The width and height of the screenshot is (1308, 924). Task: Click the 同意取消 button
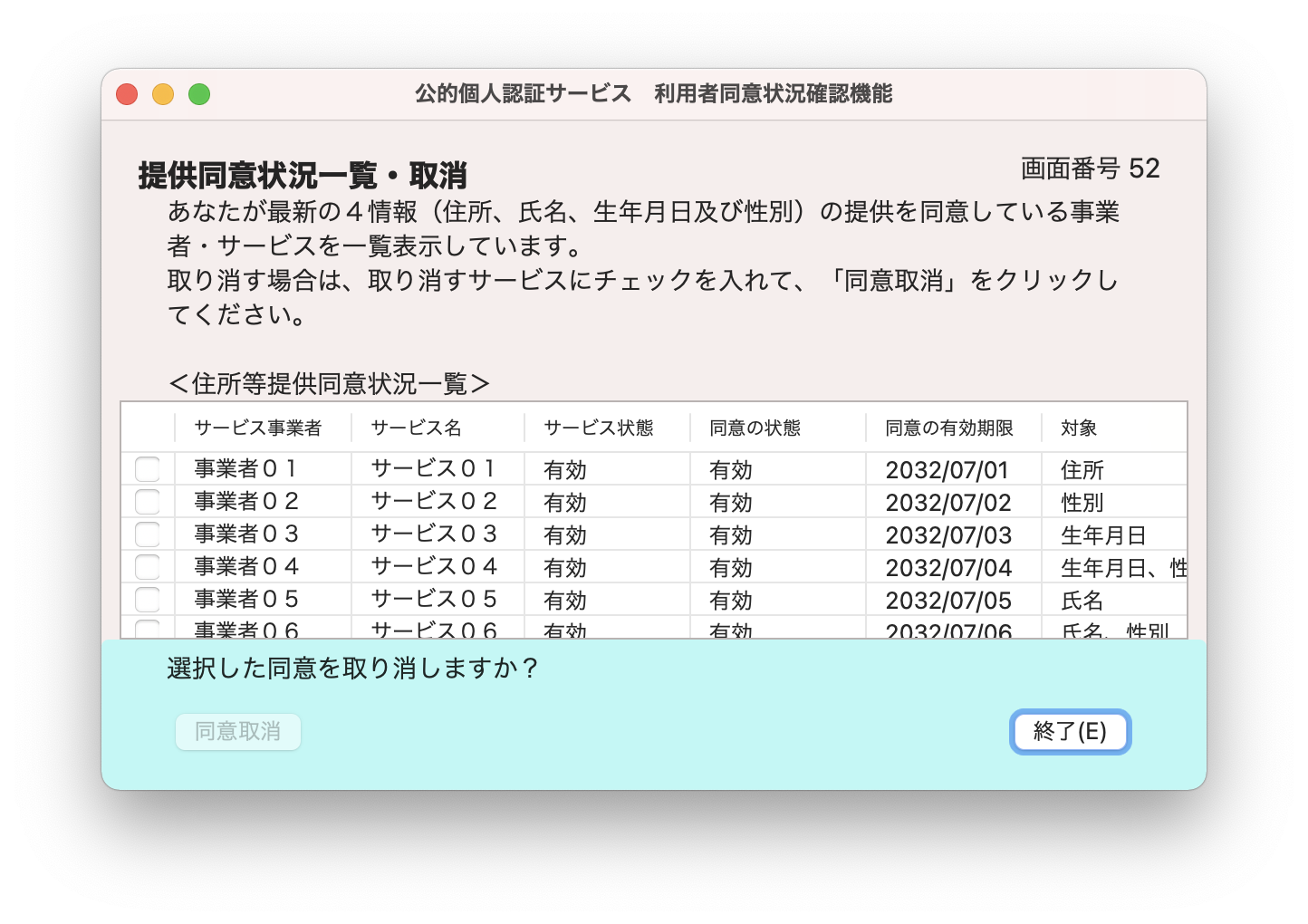point(237,731)
